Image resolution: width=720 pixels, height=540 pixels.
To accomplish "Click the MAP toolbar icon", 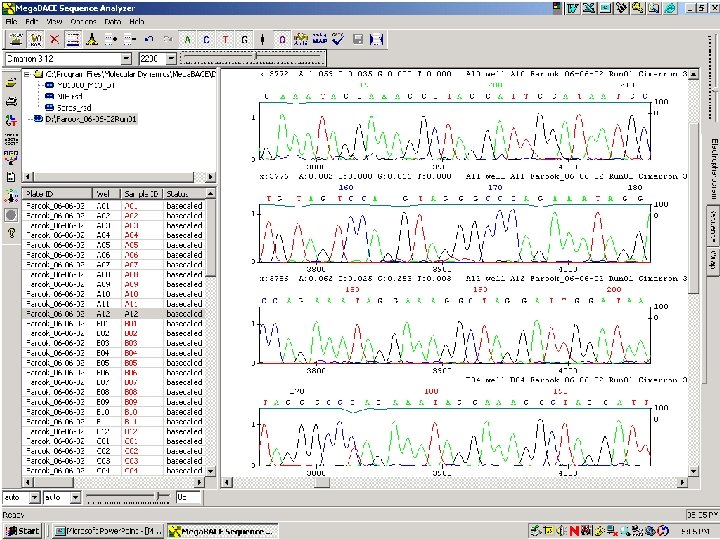I will pos(319,39).
